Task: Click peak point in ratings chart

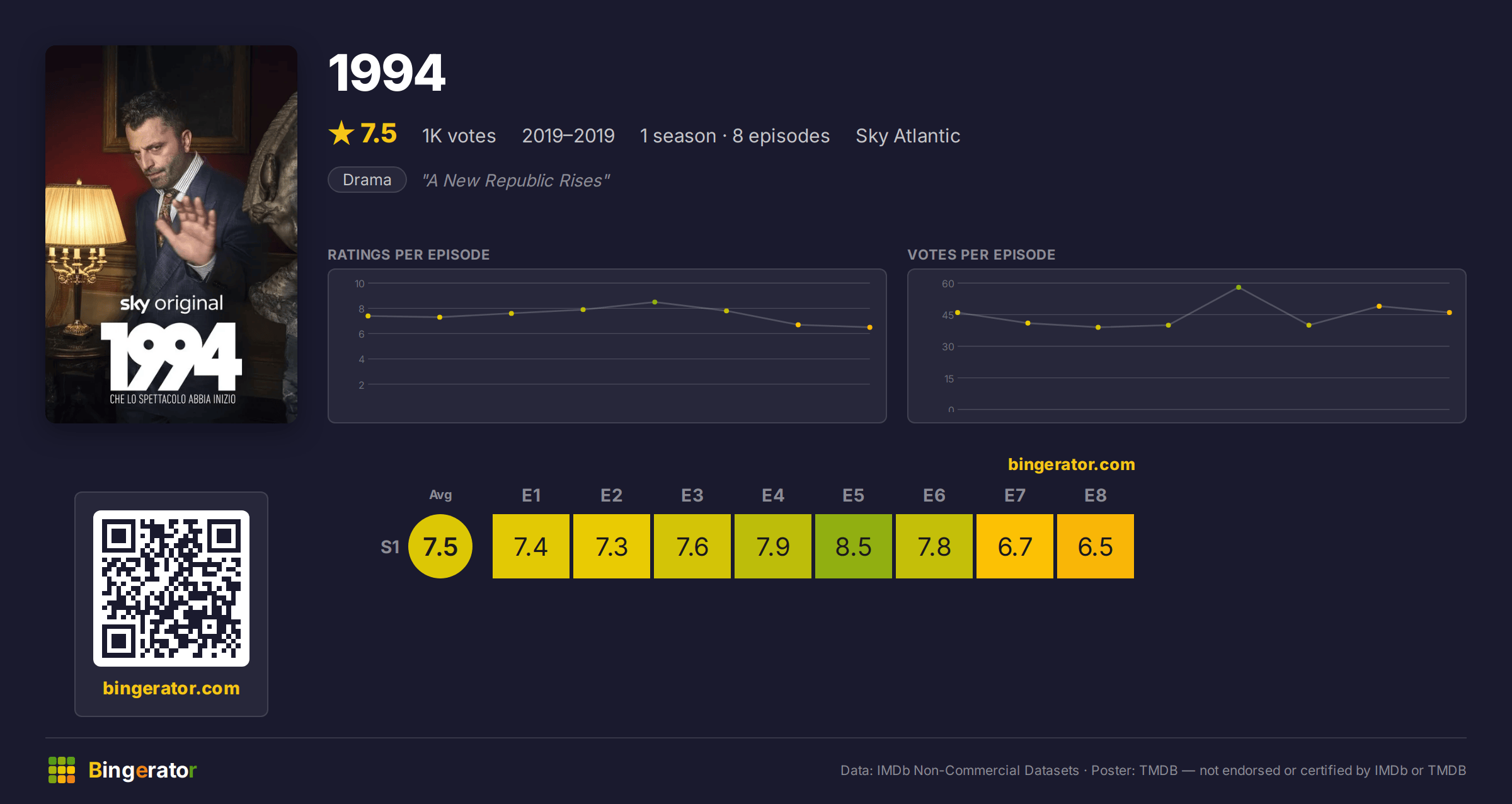Action: click(655, 302)
